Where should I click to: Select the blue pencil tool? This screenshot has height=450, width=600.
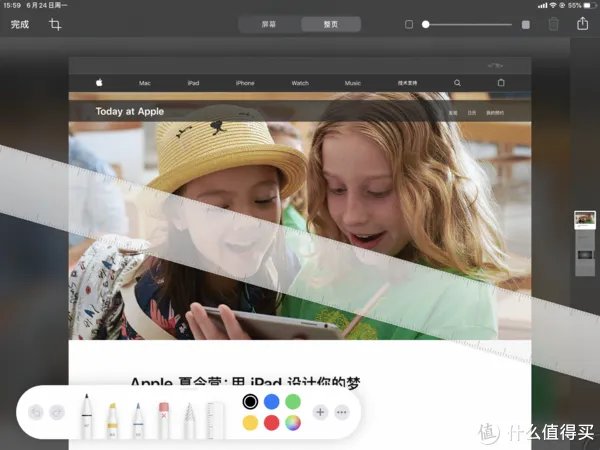tap(138, 420)
